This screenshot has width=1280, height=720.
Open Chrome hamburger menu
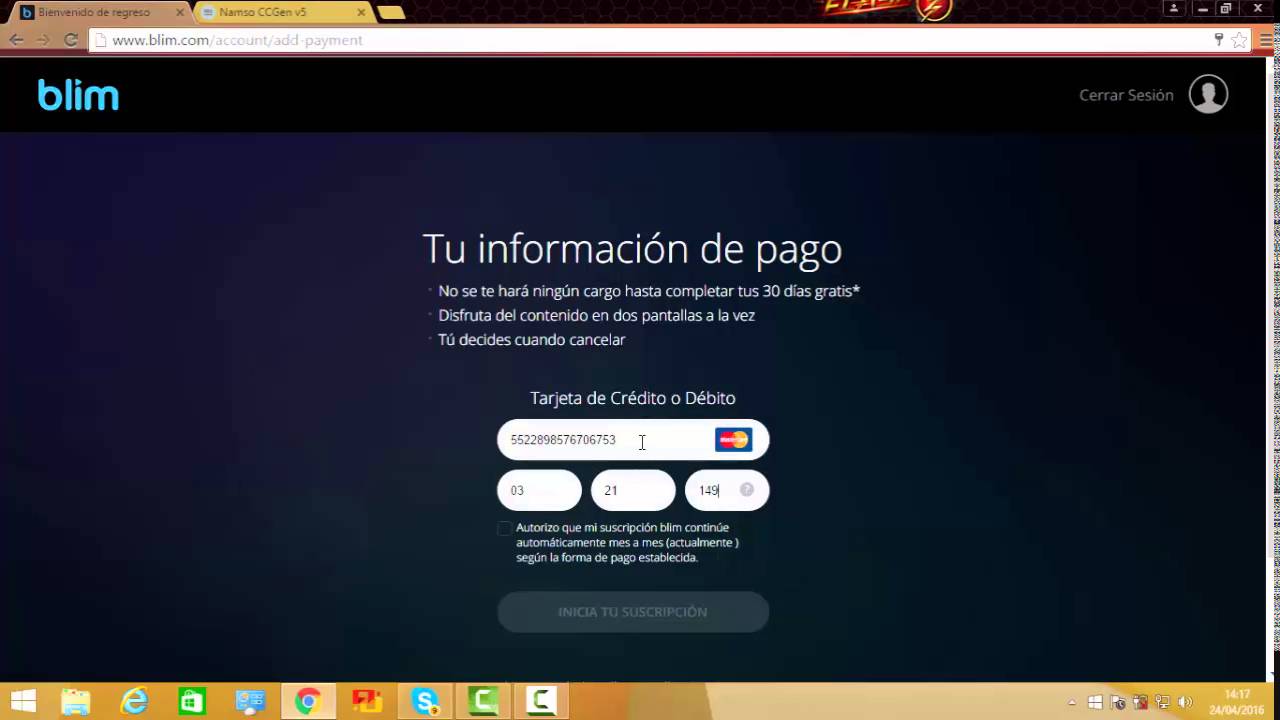coord(1267,40)
